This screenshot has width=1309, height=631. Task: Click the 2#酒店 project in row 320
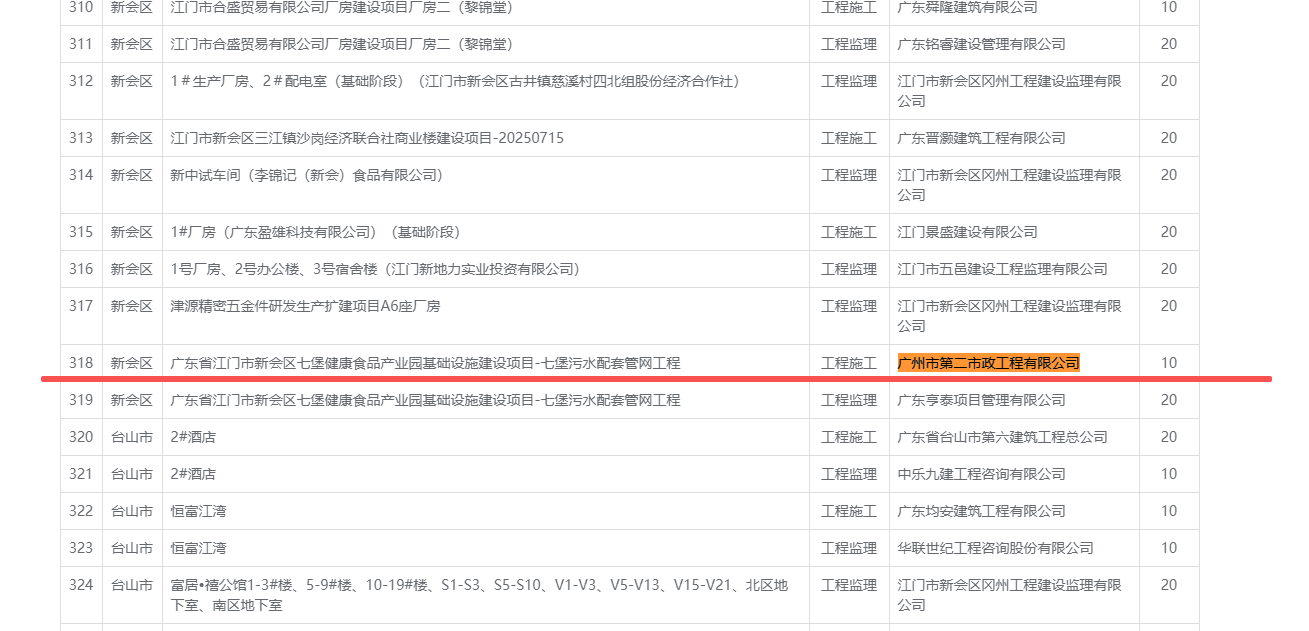[x=193, y=437]
